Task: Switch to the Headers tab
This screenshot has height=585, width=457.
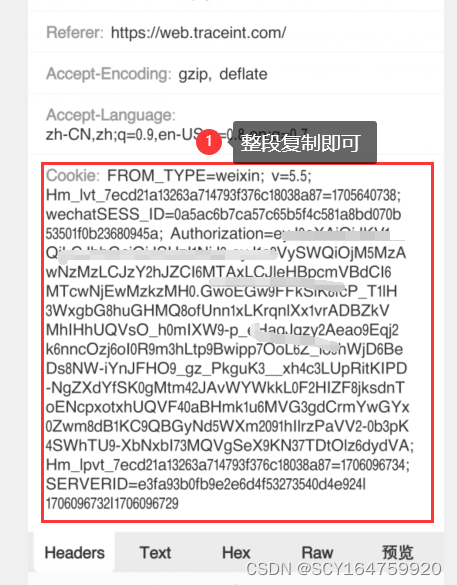Action: click(74, 552)
